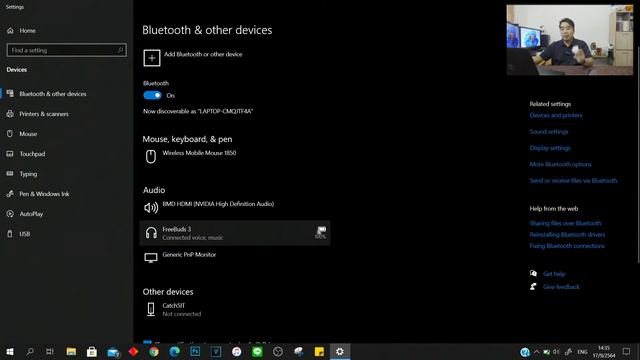The width and height of the screenshot is (640, 360).
Task: Click the FreeBuds 3 battery level indicator
Action: coord(321,233)
